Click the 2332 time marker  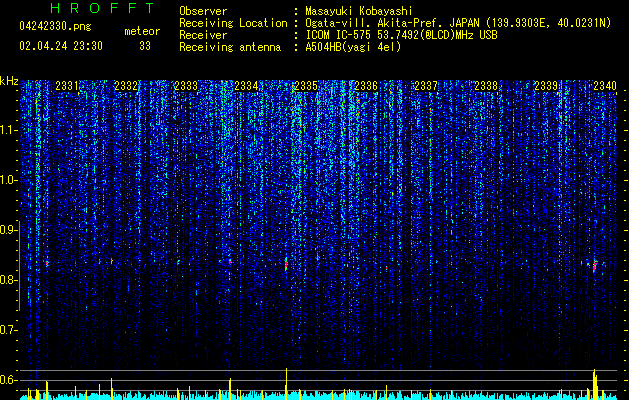126,86
